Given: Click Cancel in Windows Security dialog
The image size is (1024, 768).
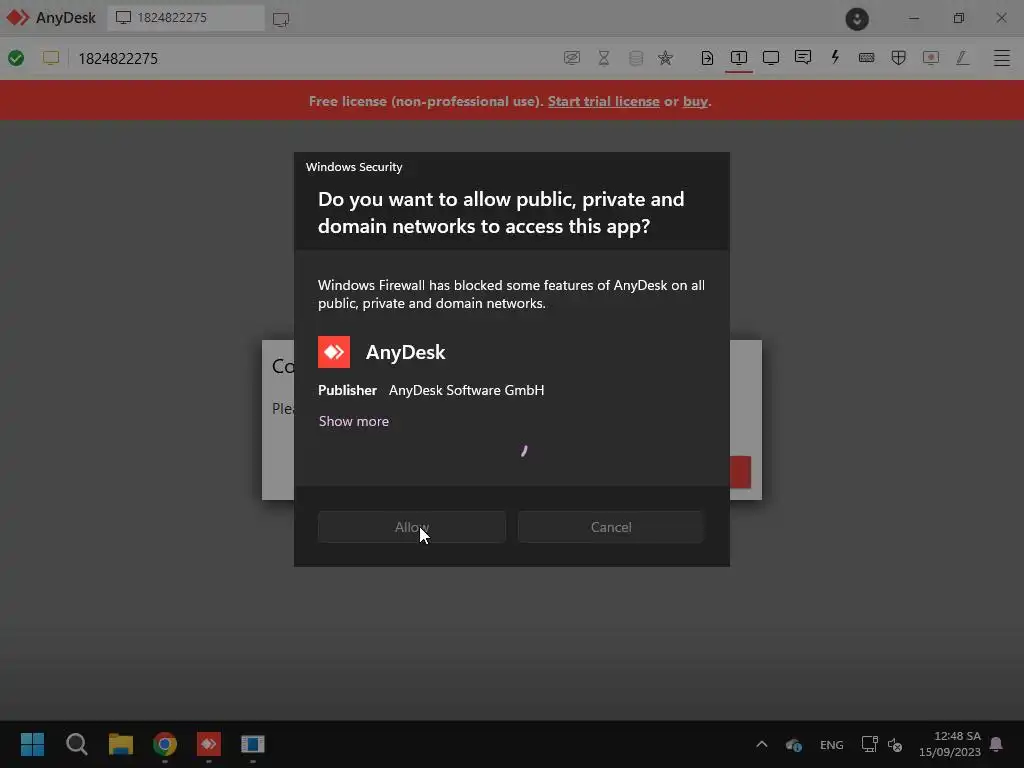Looking at the screenshot, I should pos(611,527).
